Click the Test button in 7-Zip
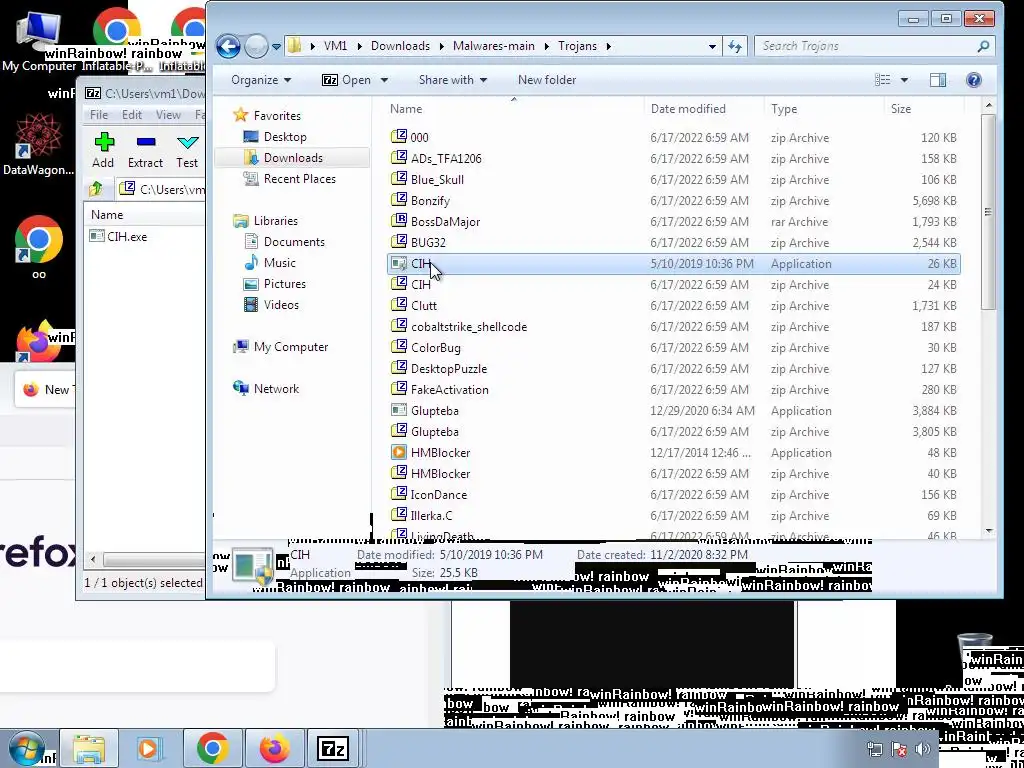 pos(187,151)
